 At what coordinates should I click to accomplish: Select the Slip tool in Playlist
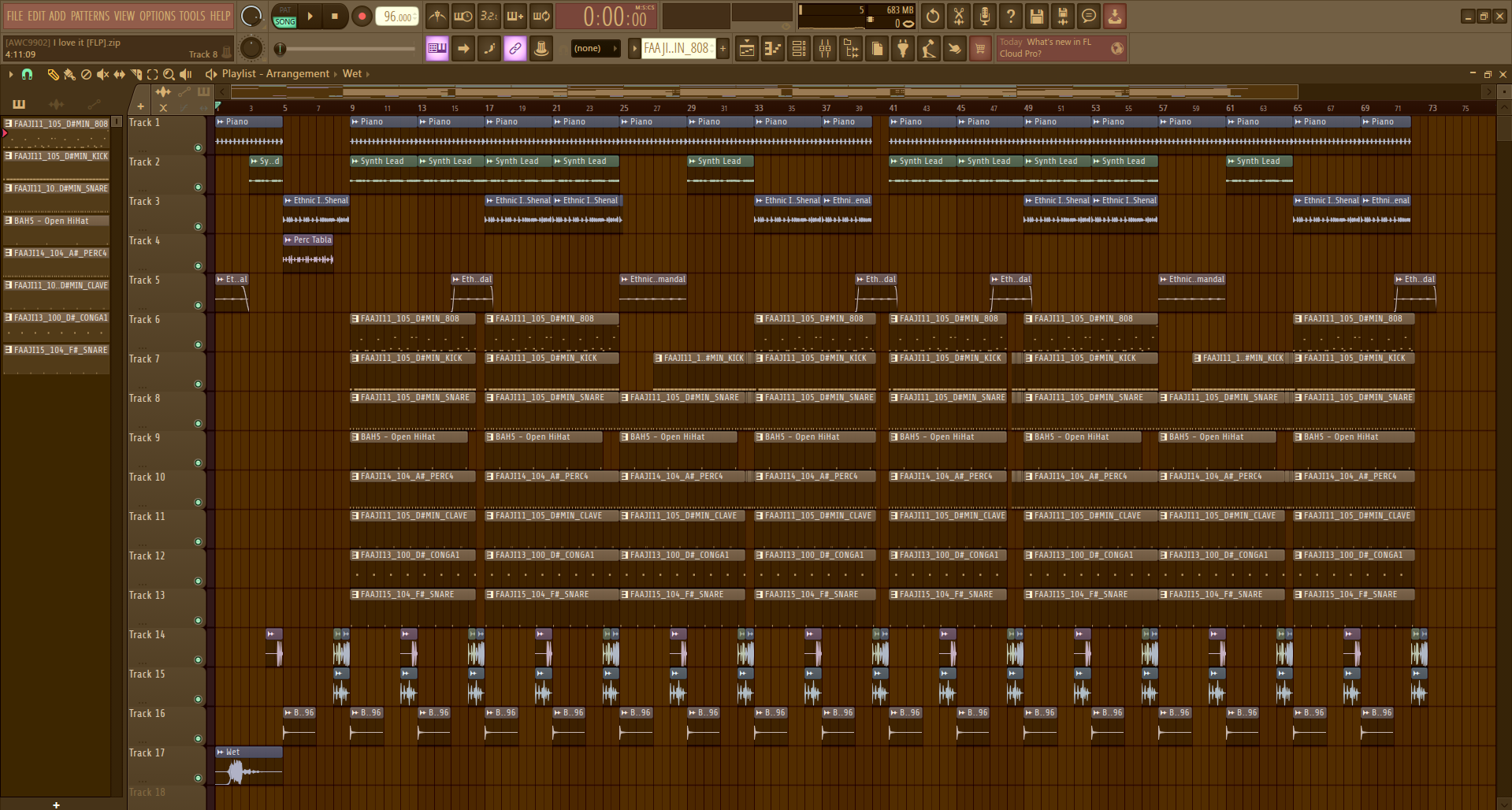coord(119,74)
